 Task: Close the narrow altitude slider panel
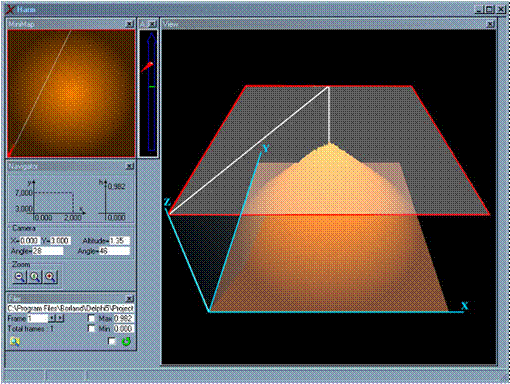(x=152, y=24)
